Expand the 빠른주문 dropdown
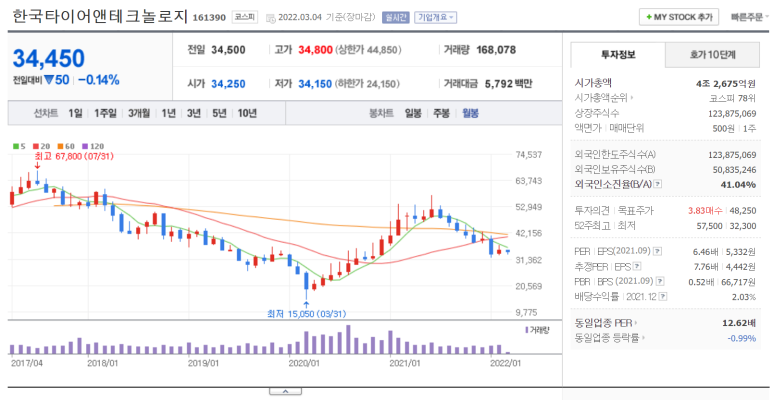 (x=750, y=17)
